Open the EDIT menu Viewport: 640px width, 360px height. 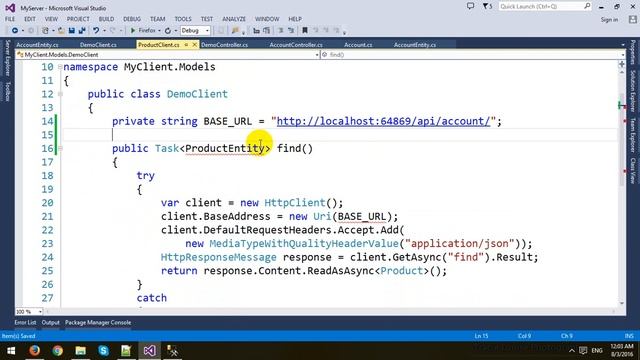(30, 19)
